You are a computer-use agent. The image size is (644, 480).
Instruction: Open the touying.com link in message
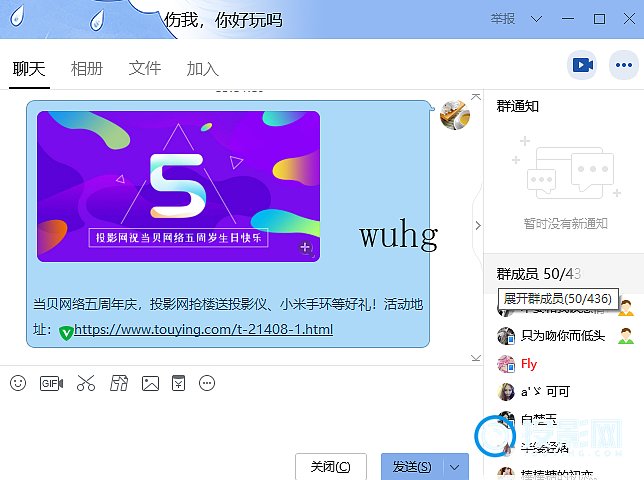[203, 330]
